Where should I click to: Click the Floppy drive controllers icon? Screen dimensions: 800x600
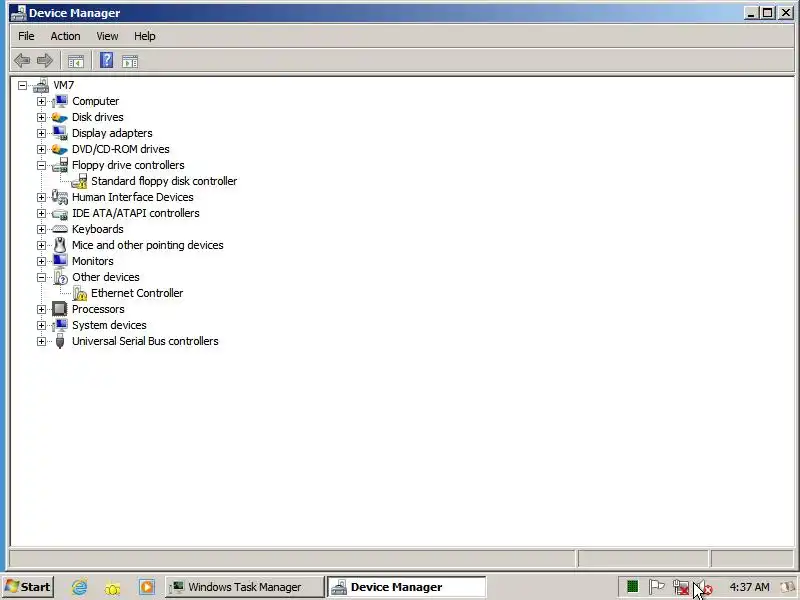click(60, 165)
